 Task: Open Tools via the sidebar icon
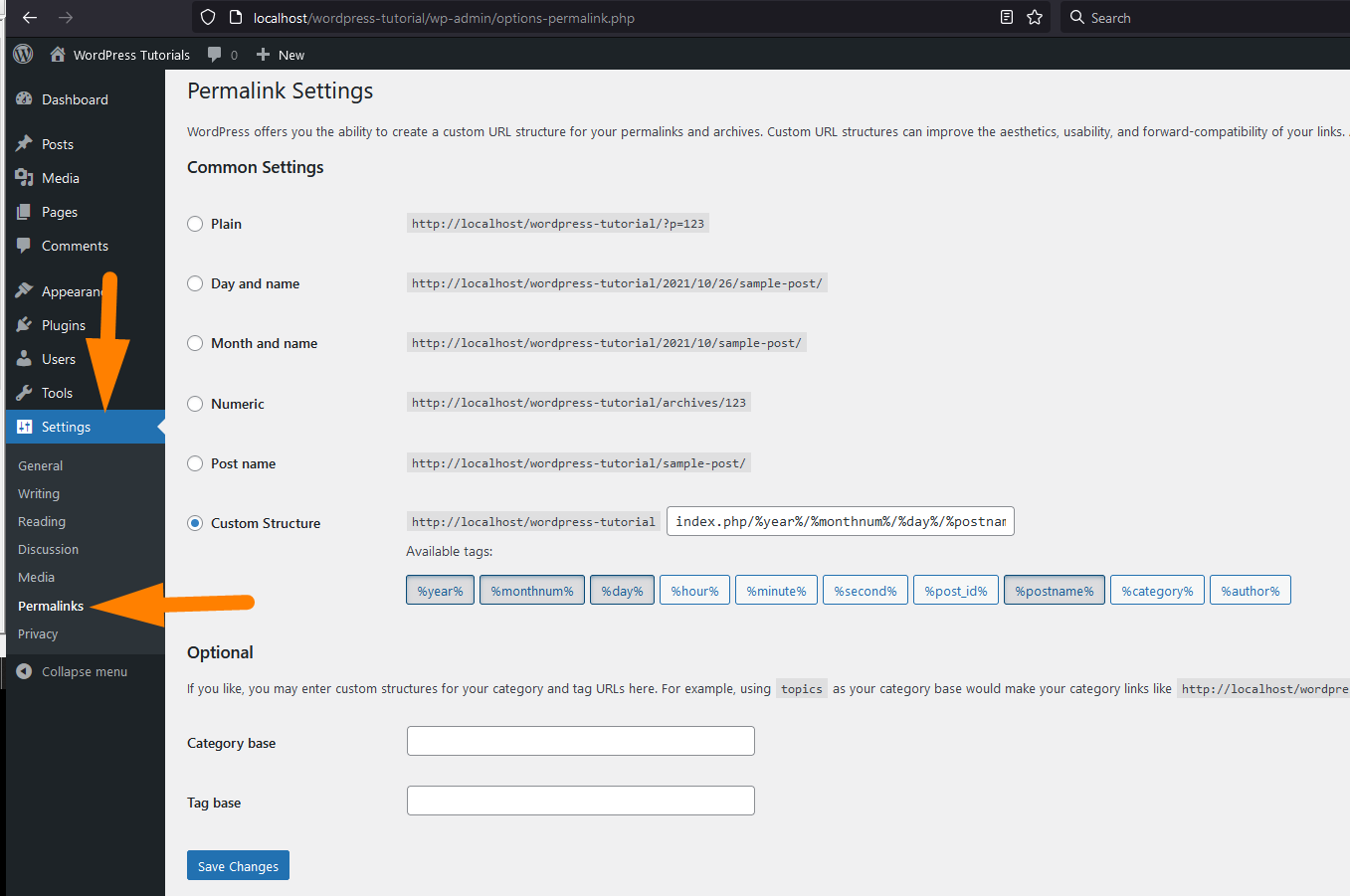(24, 392)
